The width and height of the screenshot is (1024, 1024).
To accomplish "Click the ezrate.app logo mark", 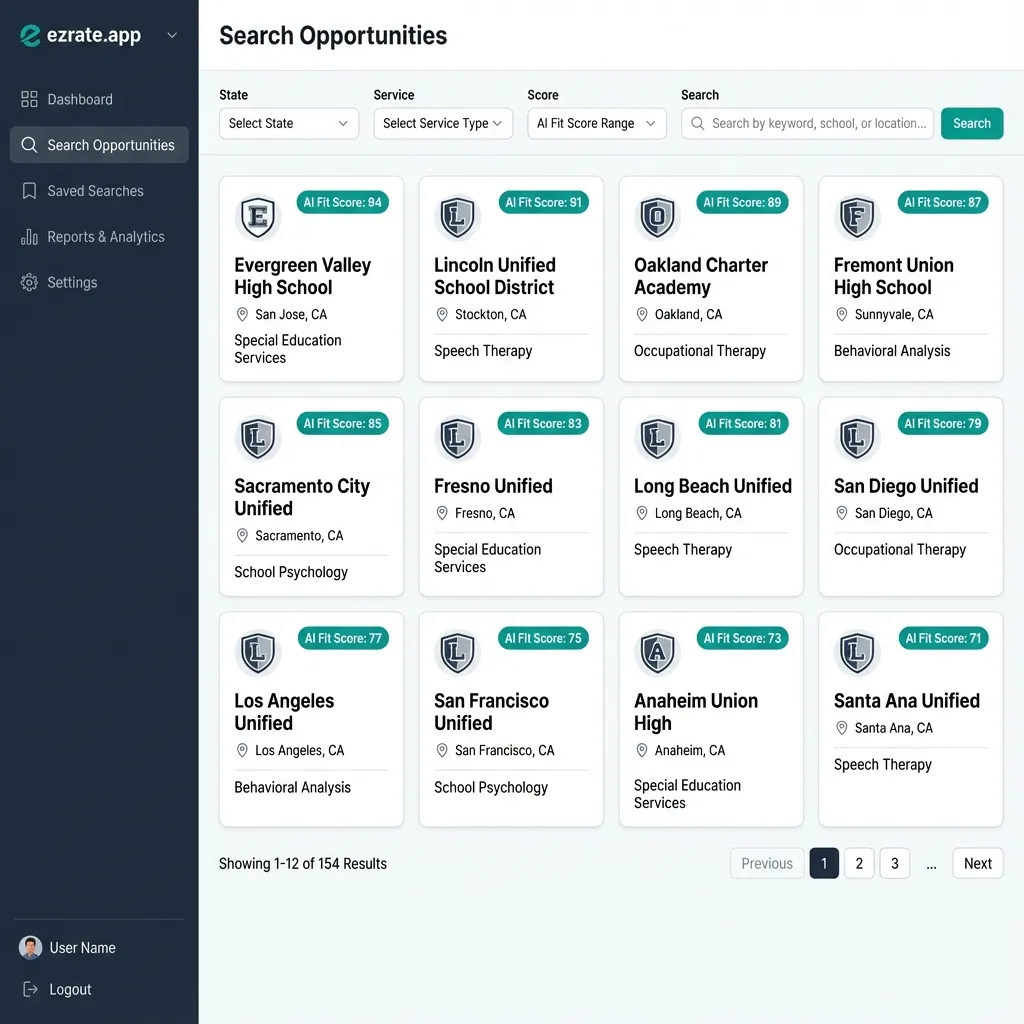I will point(29,35).
